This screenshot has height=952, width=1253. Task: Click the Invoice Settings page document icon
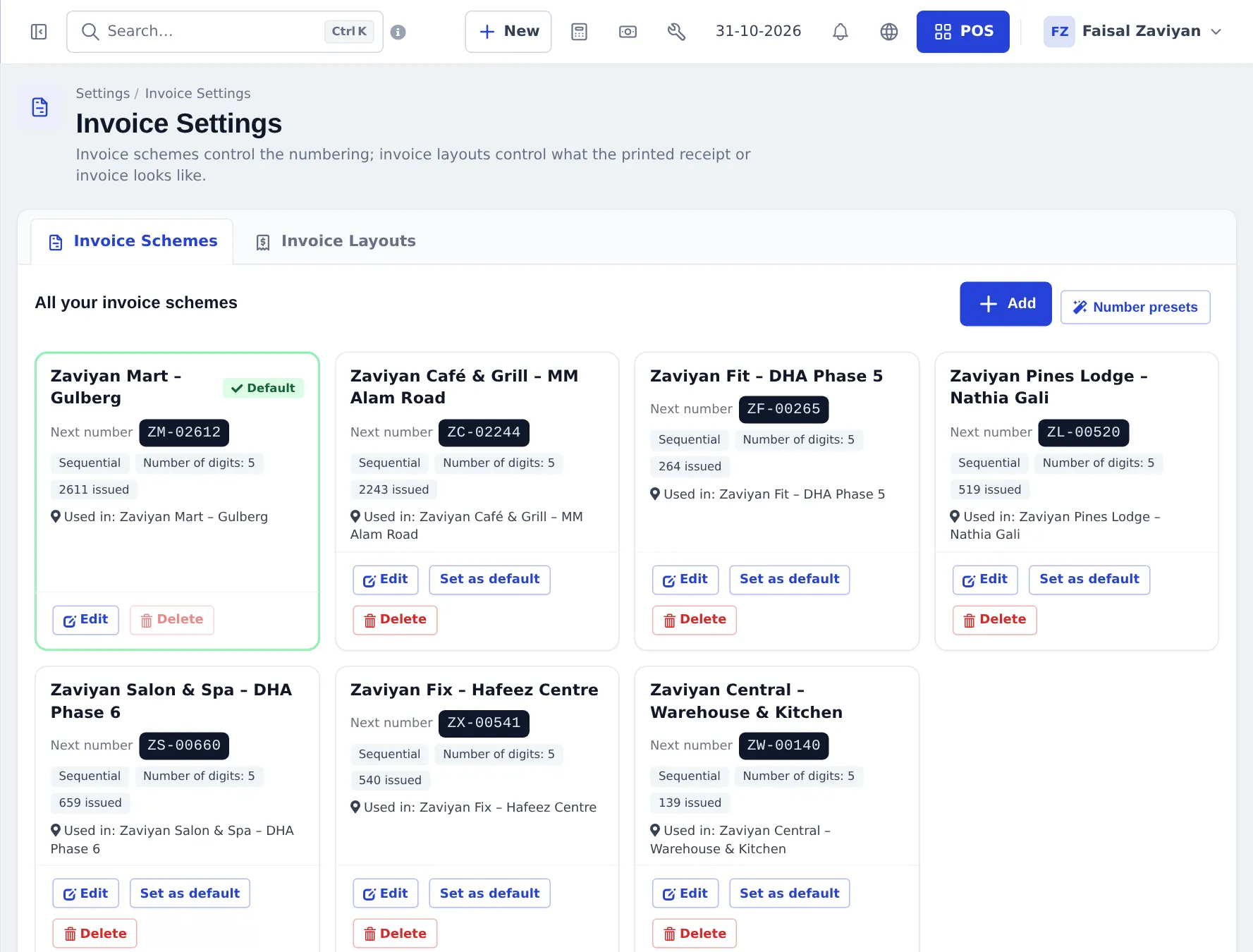(40, 107)
